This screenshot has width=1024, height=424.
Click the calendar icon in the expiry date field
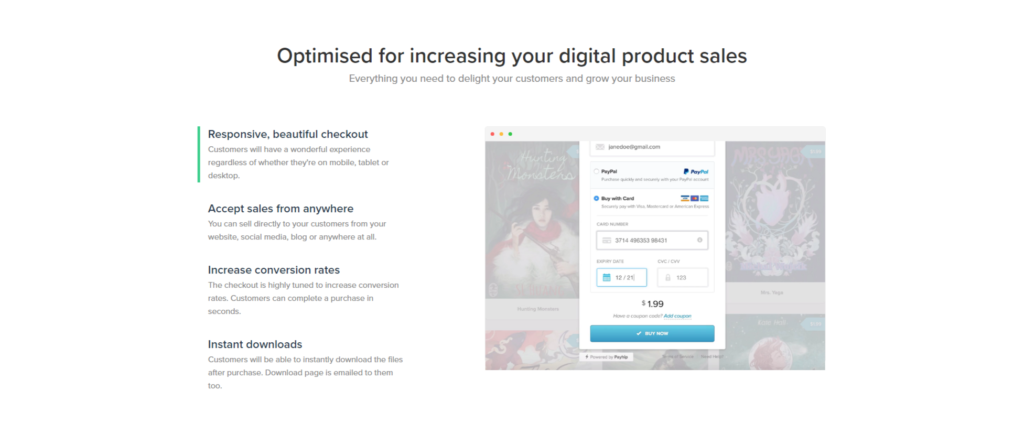tap(606, 278)
